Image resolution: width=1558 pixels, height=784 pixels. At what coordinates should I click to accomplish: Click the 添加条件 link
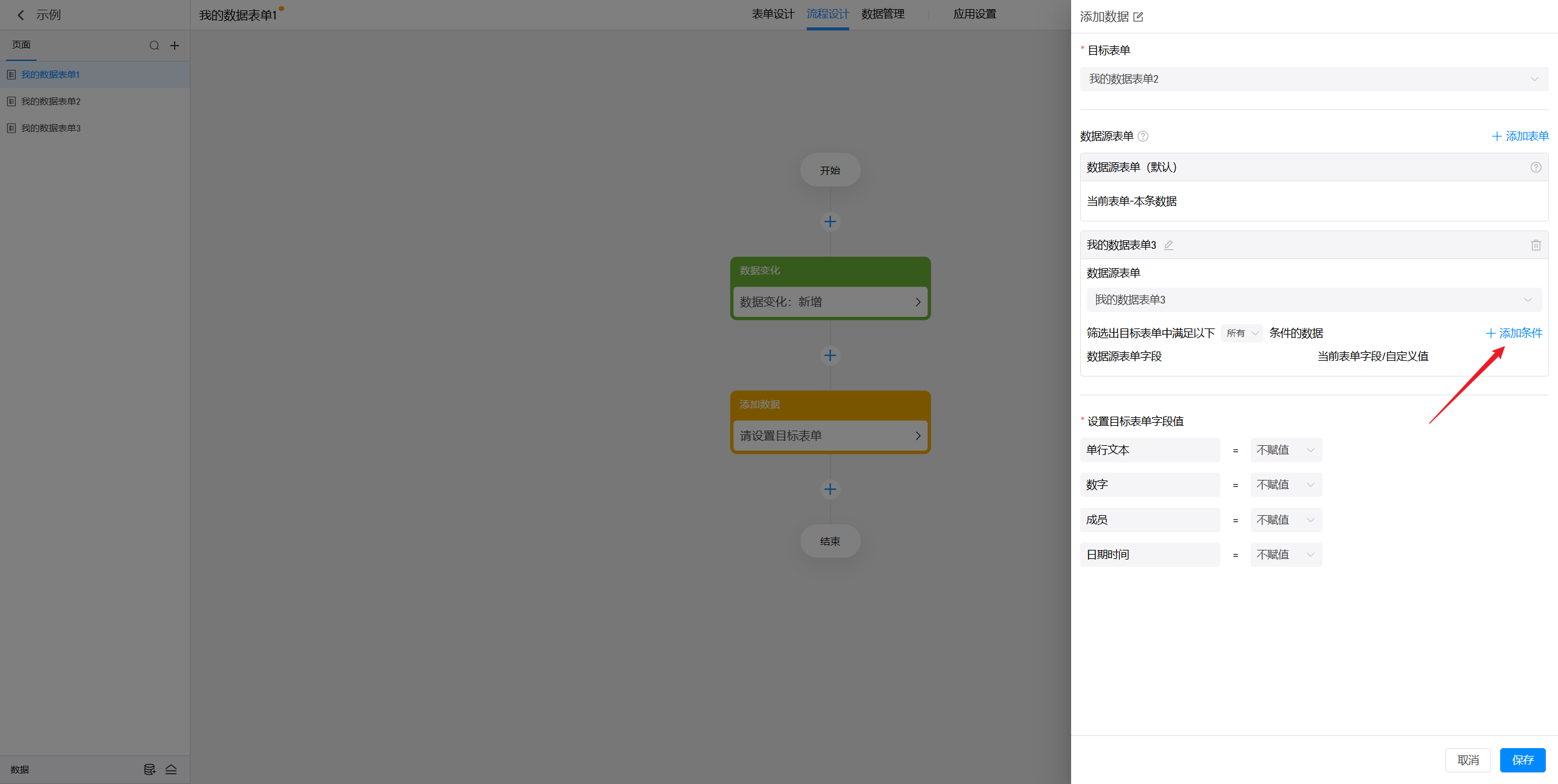[x=1514, y=333]
